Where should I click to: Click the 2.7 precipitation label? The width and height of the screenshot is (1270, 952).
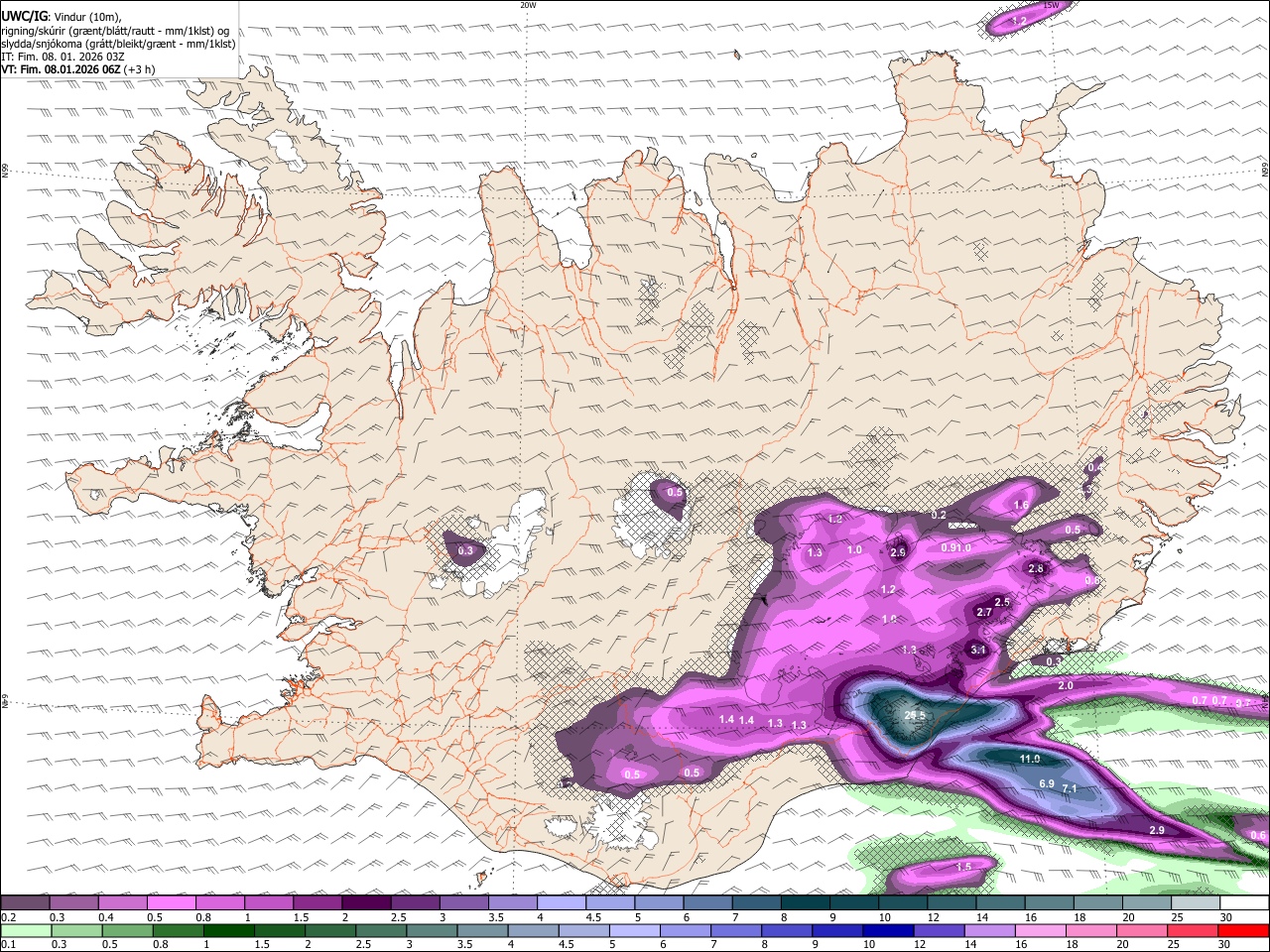tap(984, 612)
